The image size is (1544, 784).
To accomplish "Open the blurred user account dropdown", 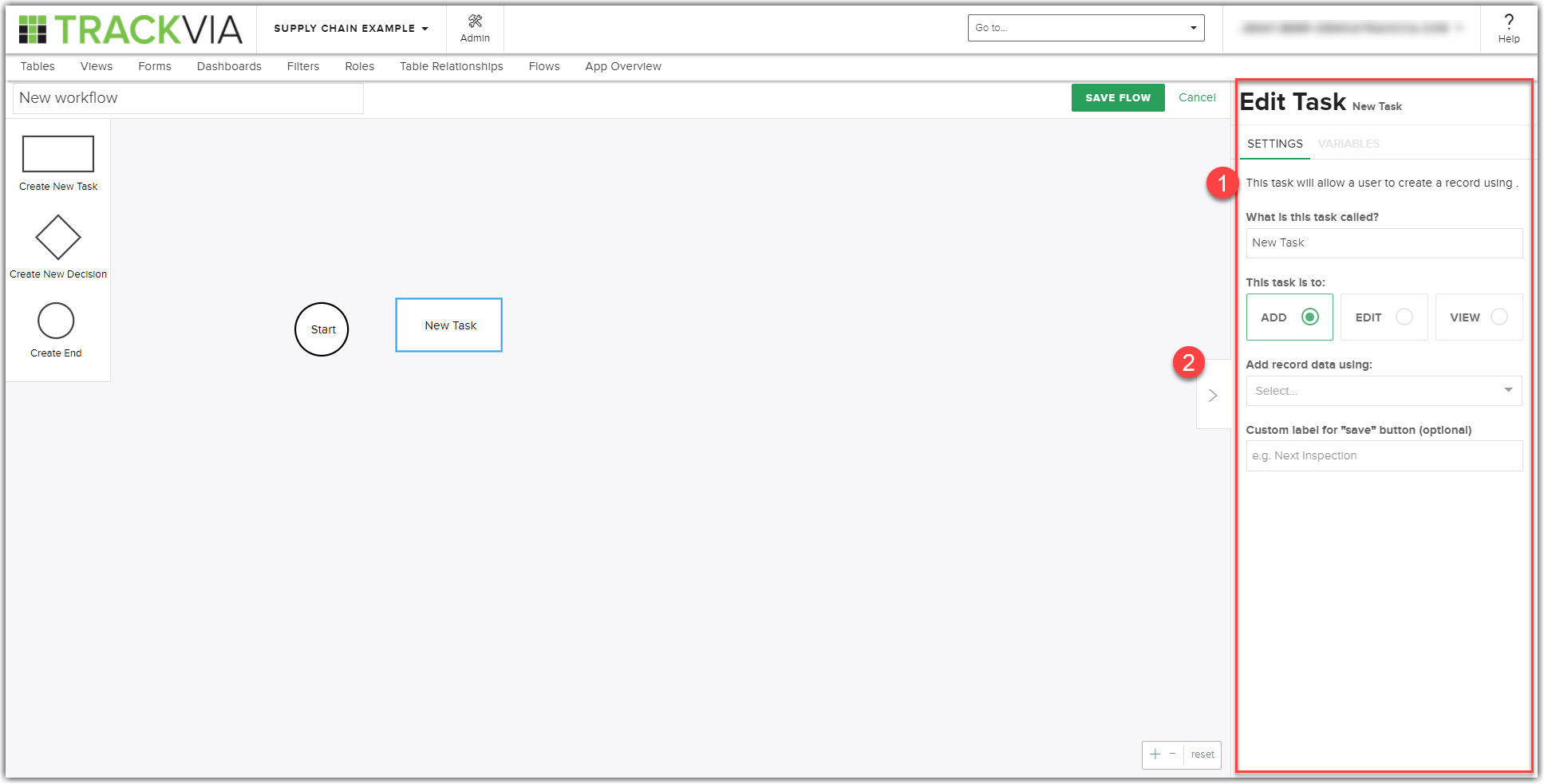I will pos(1352,28).
